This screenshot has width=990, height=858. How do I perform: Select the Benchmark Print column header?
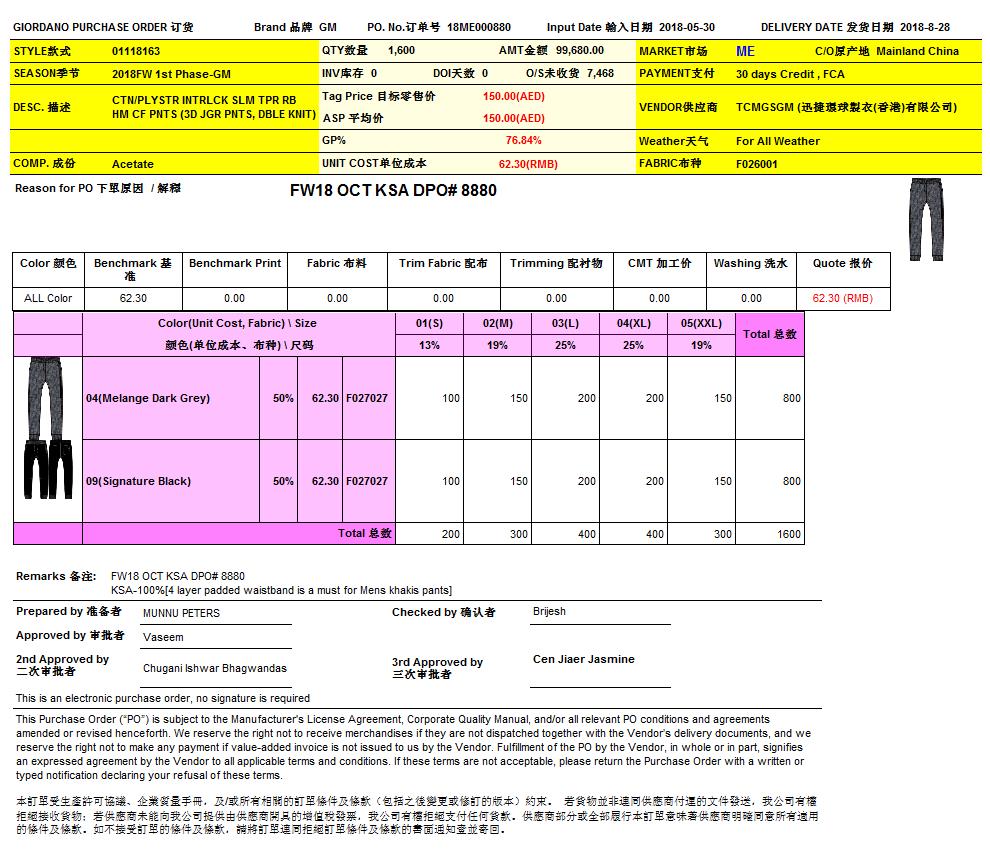point(235,263)
